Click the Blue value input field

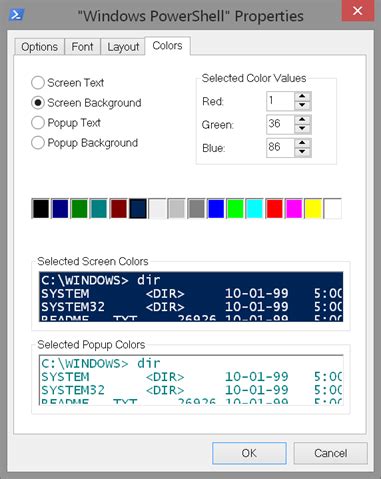(280, 148)
